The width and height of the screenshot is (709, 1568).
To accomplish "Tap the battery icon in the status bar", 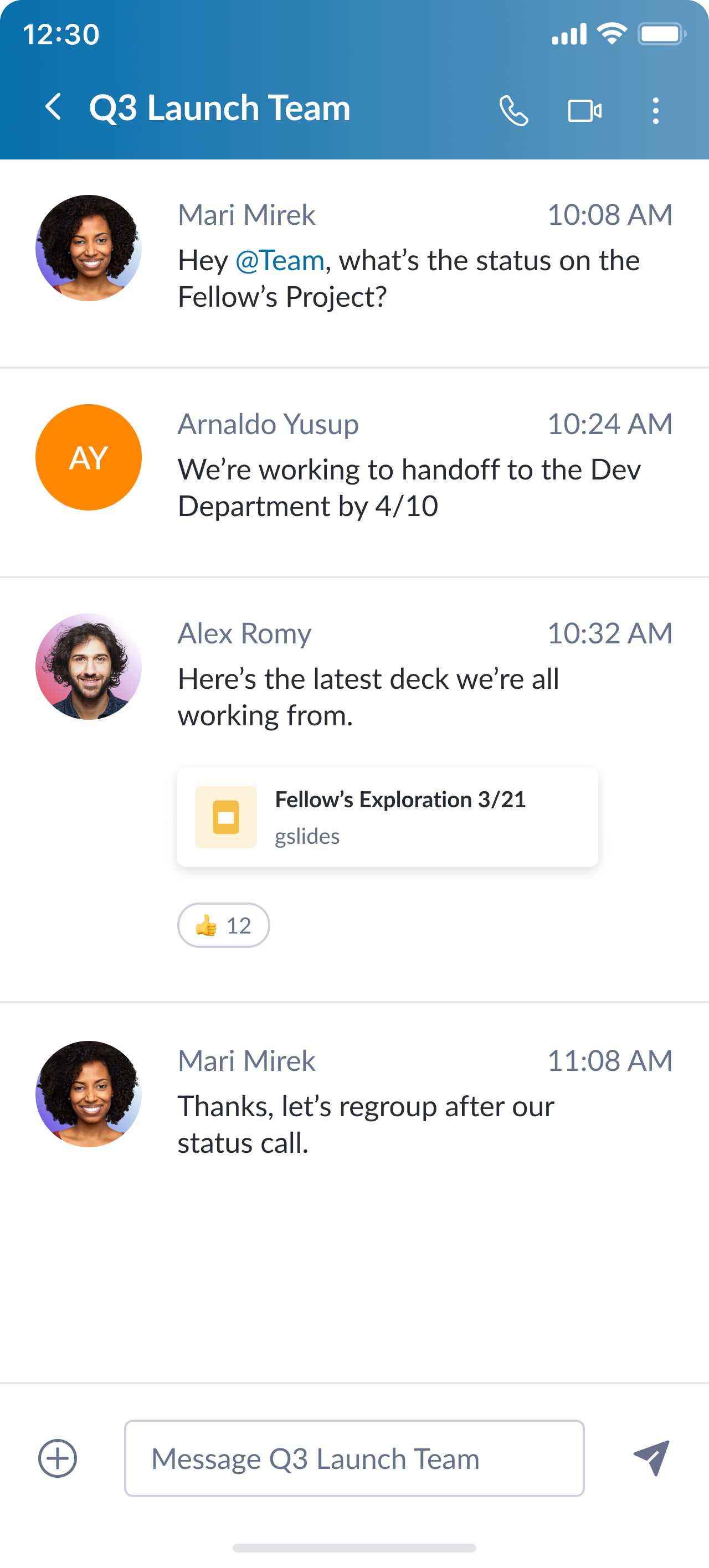I will [x=661, y=34].
